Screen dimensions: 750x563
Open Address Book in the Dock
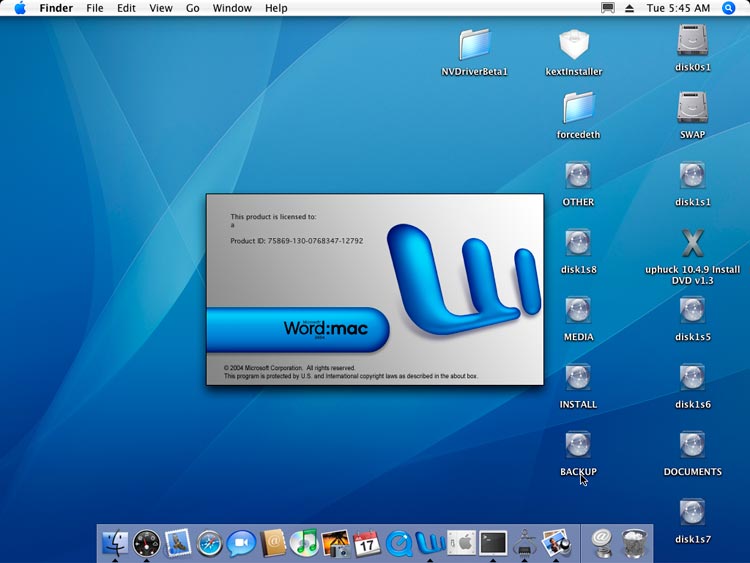(x=273, y=543)
